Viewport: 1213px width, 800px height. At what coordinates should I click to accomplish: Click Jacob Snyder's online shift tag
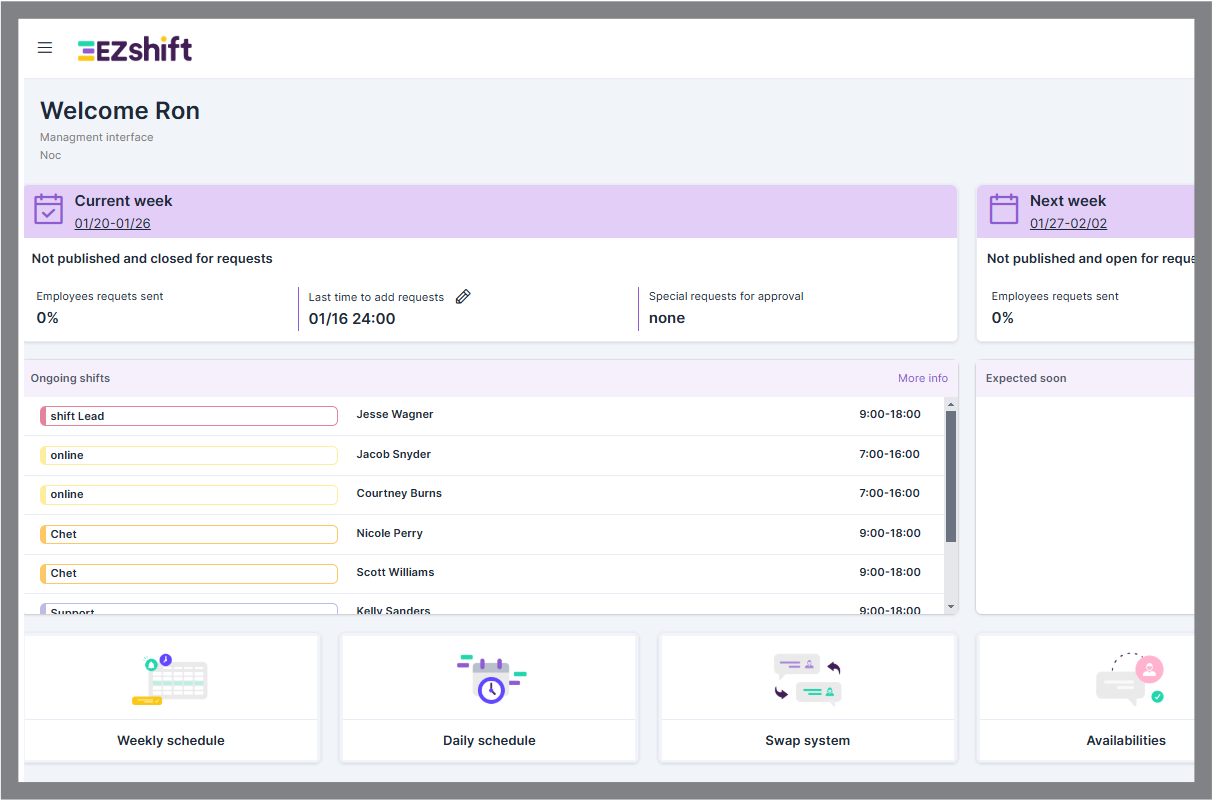click(x=188, y=455)
